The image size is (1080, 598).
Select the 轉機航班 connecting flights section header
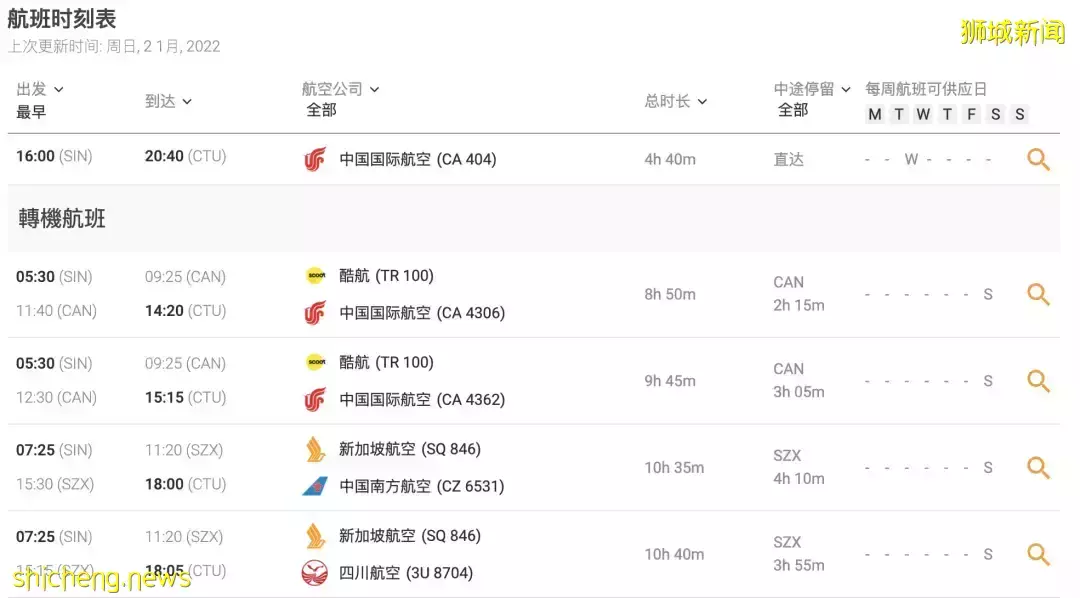(x=62, y=218)
